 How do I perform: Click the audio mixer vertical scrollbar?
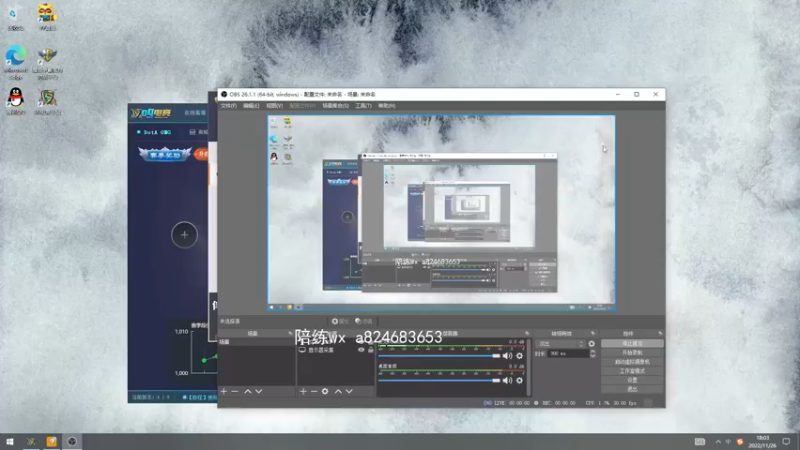(529, 367)
